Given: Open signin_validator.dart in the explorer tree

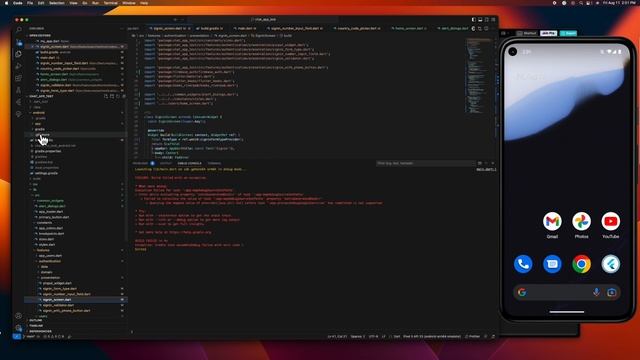Looking at the screenshot, I should click(x=58, y=305).
